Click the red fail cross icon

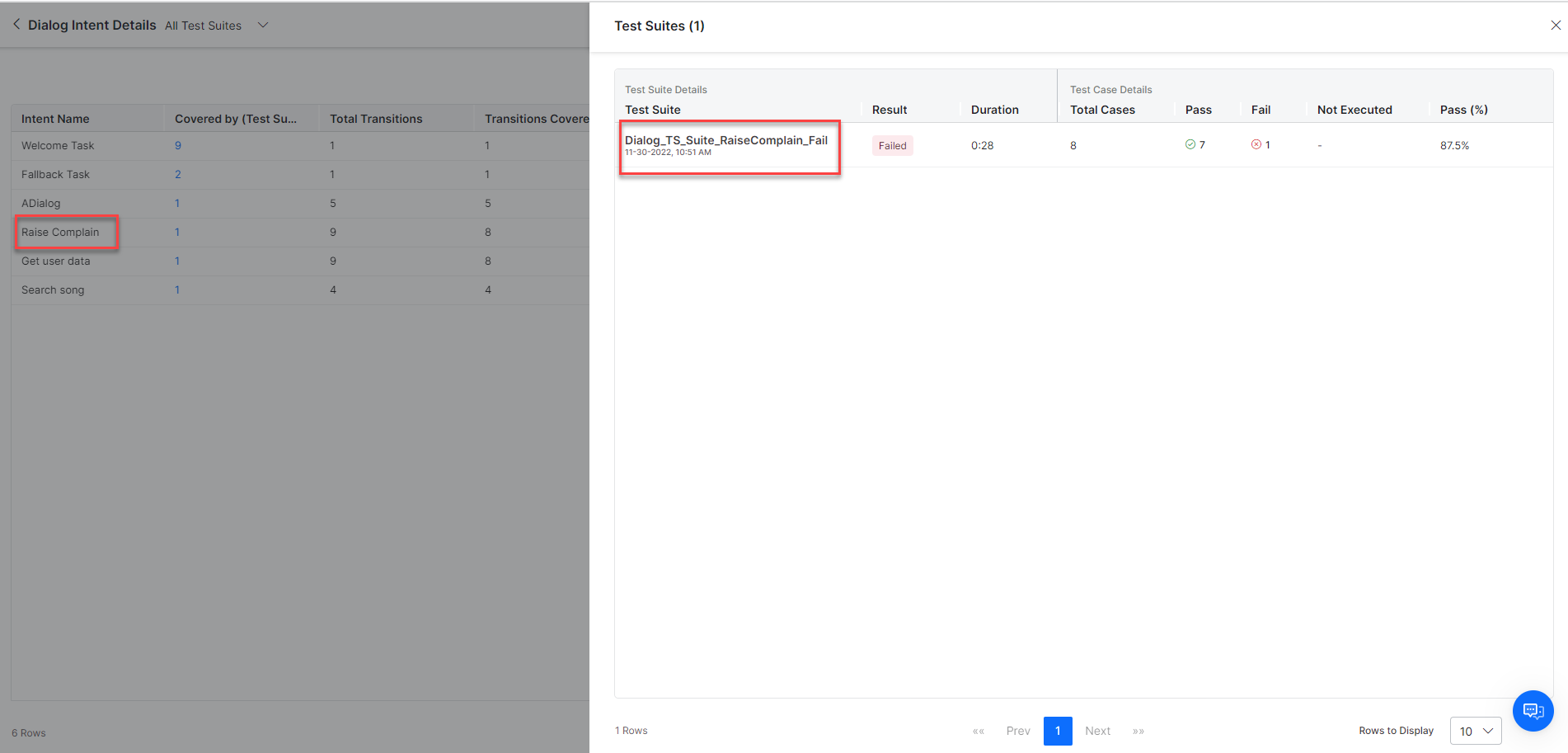tap(1256, 144)
